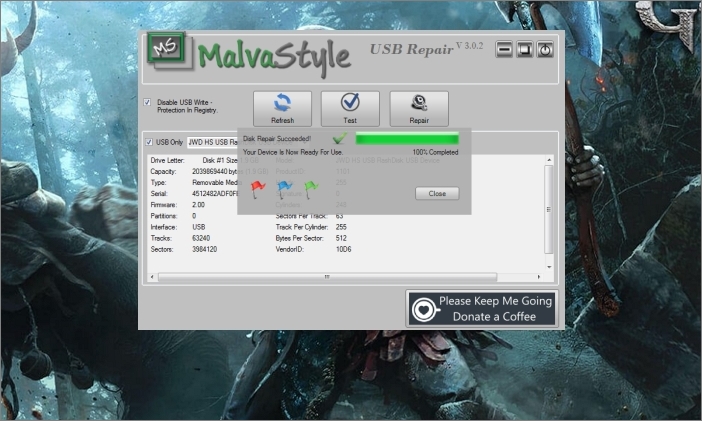This screenshot has height=421, width=702.
Task: Select the blue flag icon
Action: (284, 189)
